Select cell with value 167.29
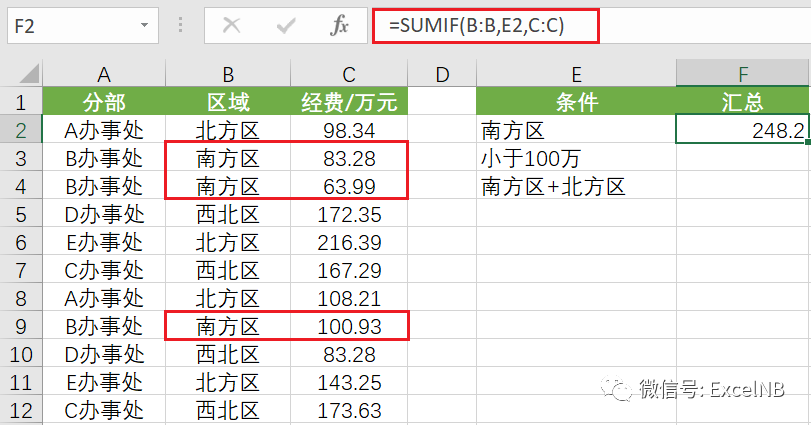811x425 pixels. (x=349, y=269)
